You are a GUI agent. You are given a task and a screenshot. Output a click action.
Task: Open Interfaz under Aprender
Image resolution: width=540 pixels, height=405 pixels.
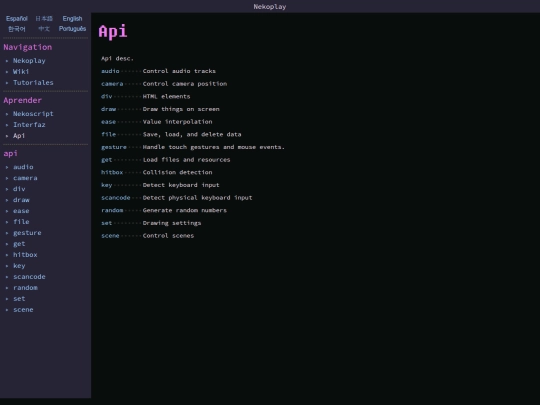29,125
